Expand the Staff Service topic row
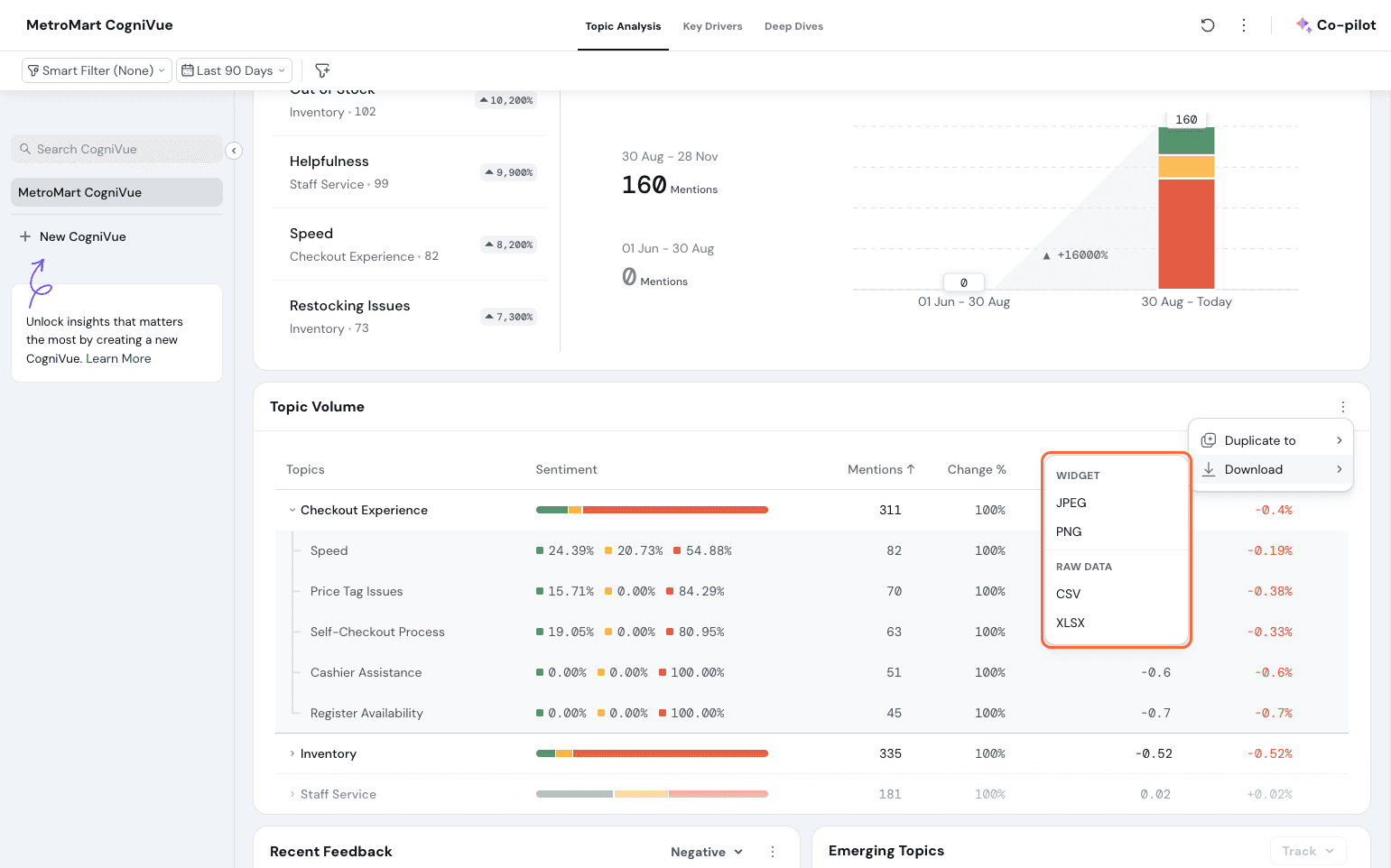The width and height of the screenshot is (1391, 868). [x=292, y=794]
